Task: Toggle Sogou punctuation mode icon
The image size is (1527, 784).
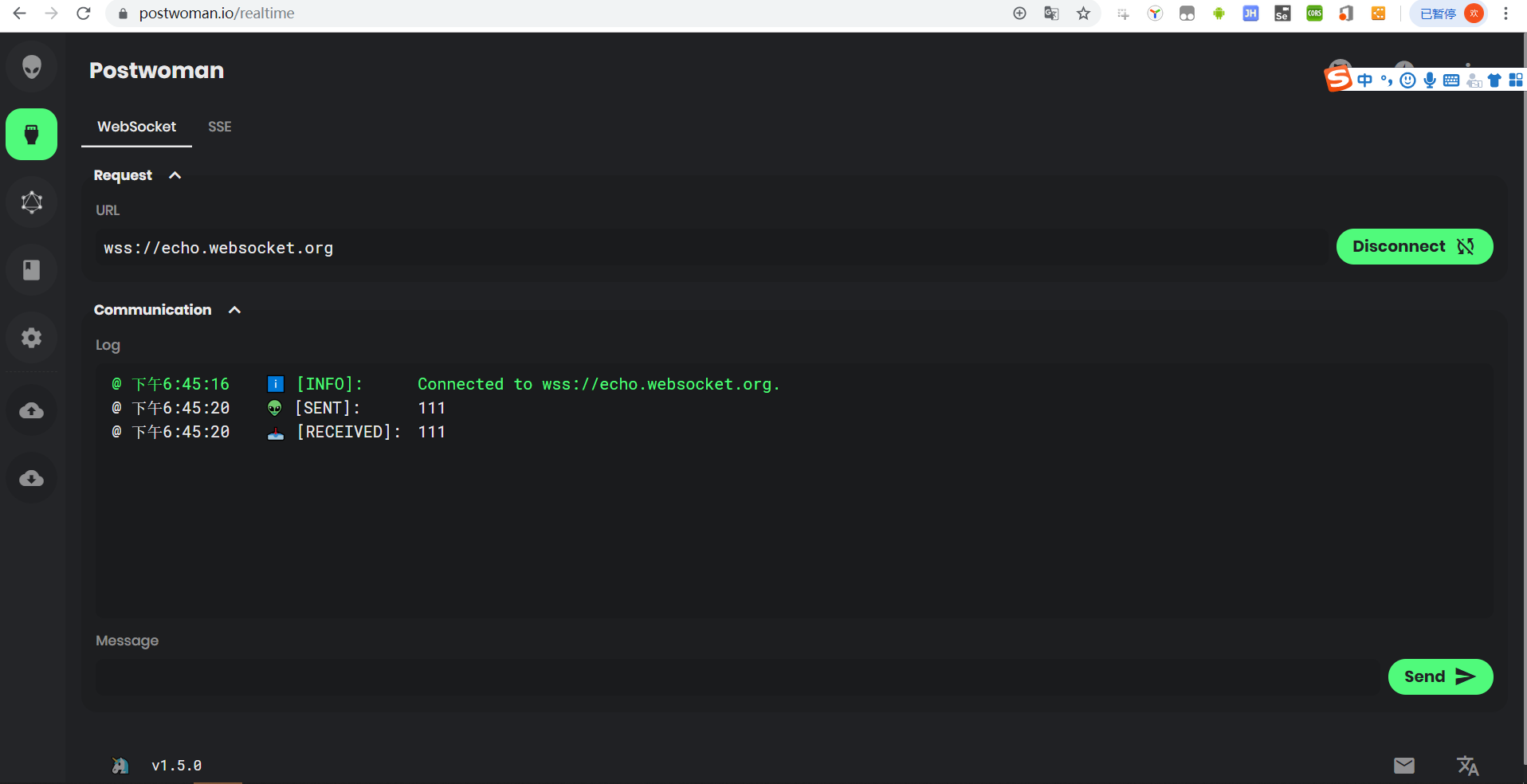Action: [1387, 80]
